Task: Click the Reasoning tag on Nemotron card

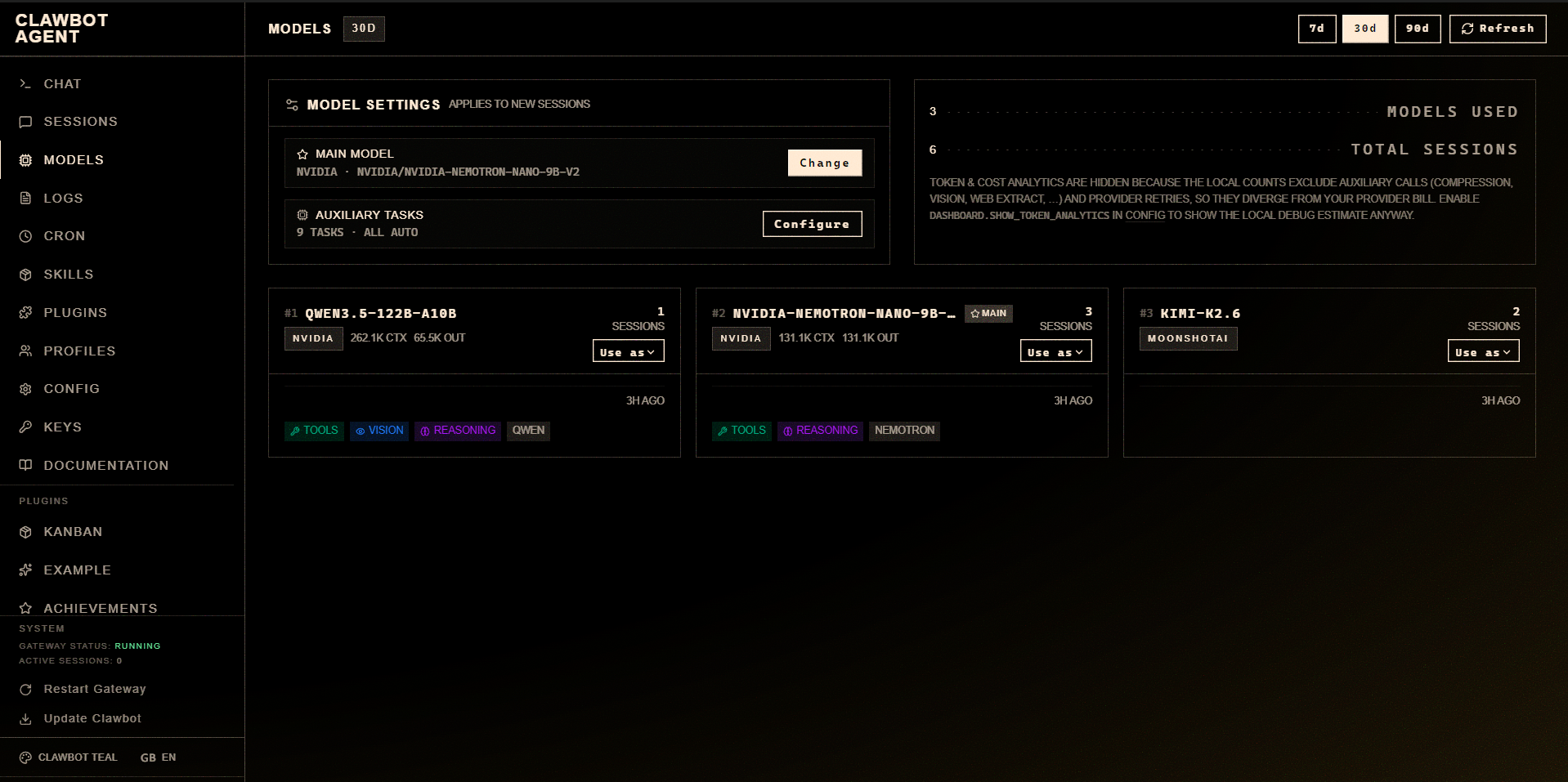Action: pyautogui.click(x=820, y=431)
